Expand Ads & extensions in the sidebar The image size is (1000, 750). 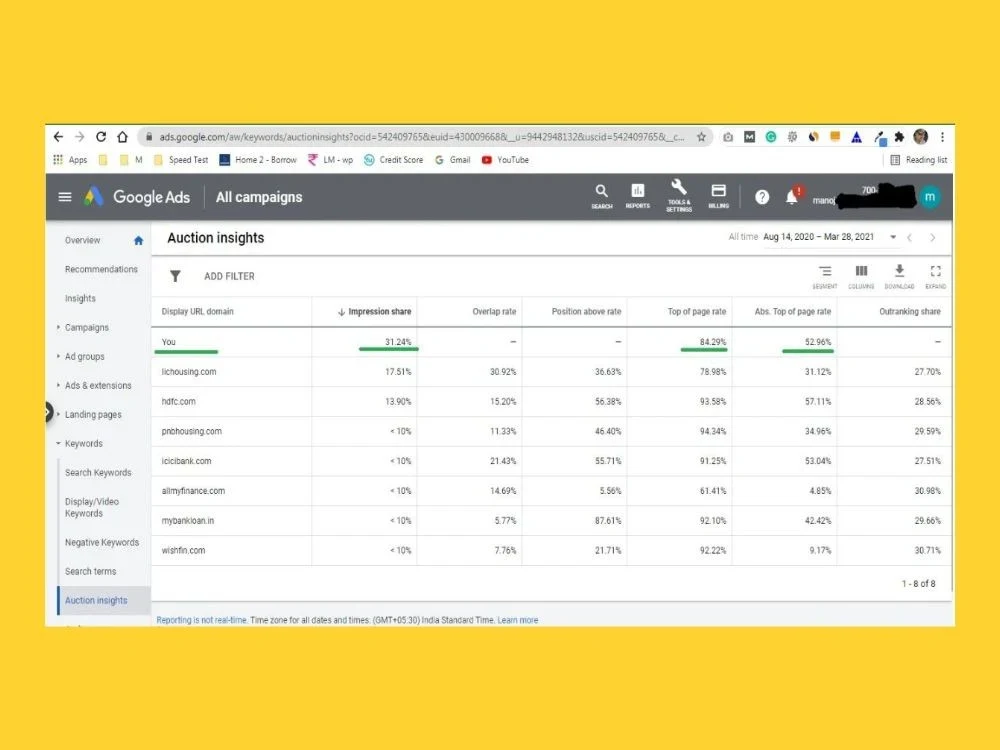(98, 385)
